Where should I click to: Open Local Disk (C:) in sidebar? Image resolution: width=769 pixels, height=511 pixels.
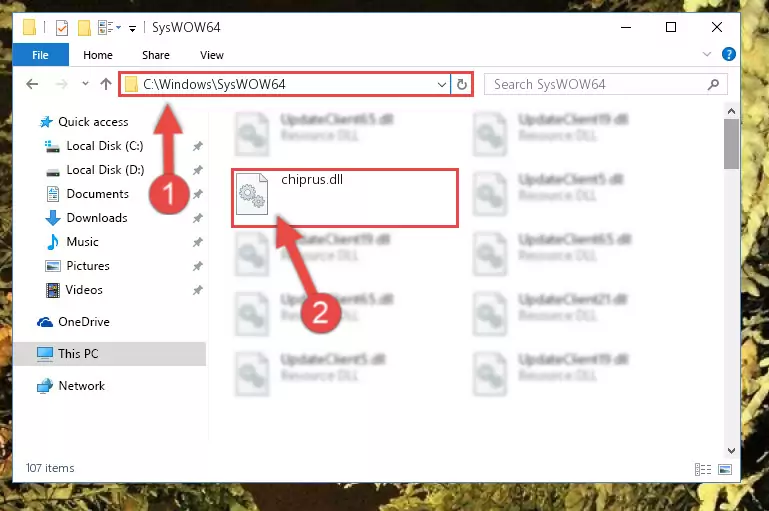pyautogui.click(x=104, y=146)
